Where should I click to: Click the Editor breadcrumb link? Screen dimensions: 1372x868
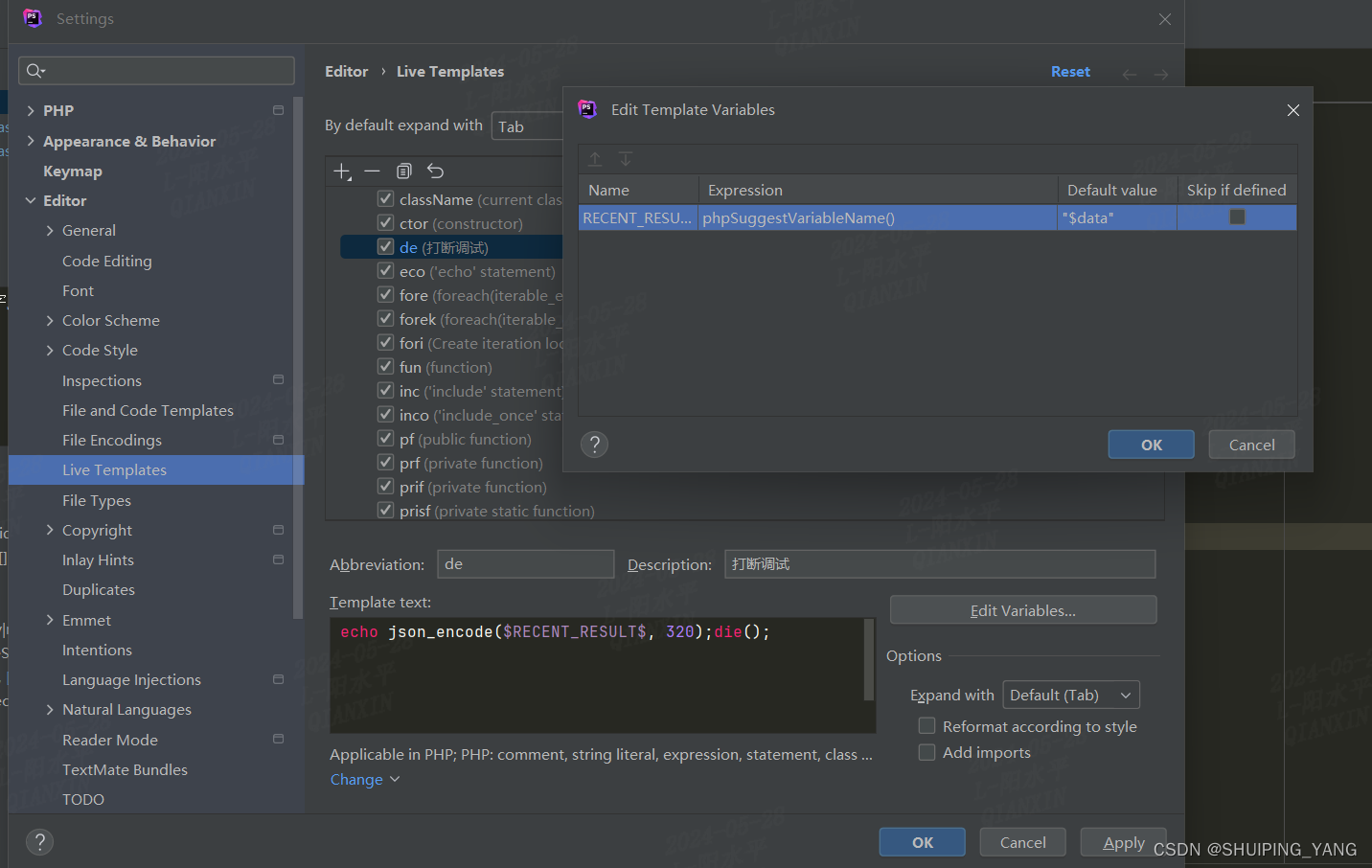(346, 72)
